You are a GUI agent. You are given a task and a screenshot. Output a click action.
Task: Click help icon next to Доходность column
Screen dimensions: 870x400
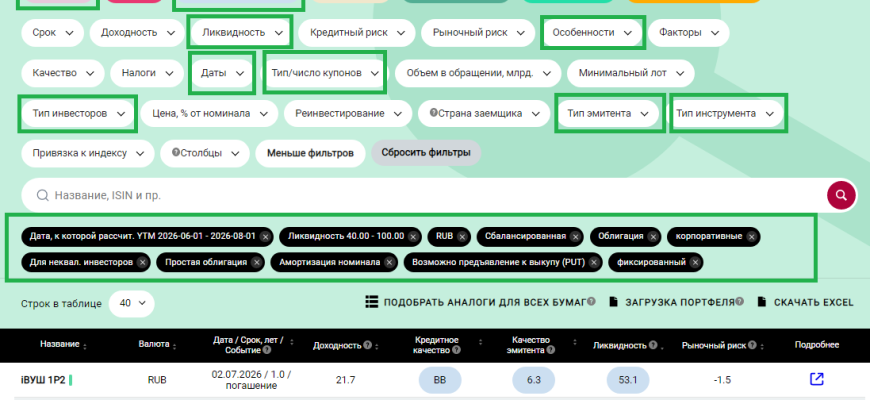[368, 345]
